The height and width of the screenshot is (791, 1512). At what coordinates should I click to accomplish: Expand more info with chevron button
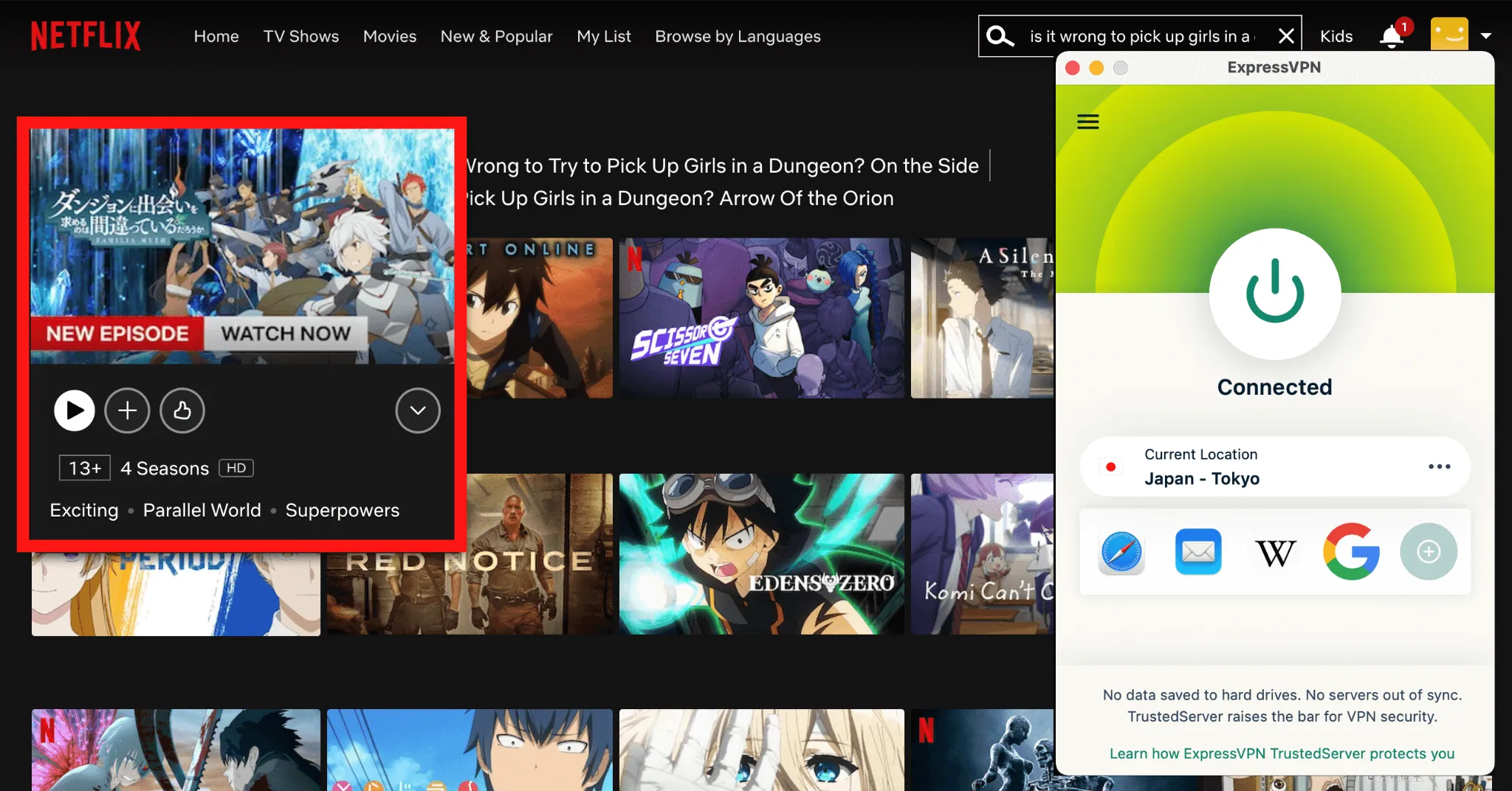click(x=418, y=410)
